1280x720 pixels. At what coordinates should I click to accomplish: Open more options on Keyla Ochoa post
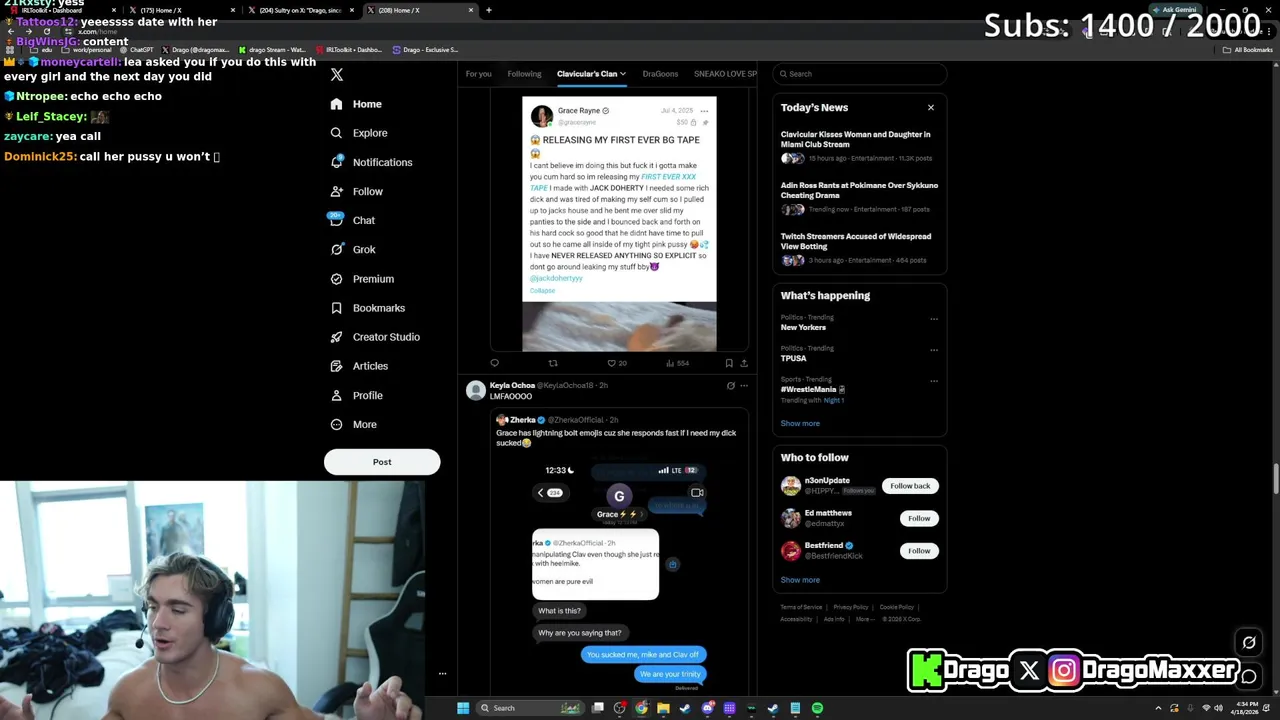(x=744, y=385)
